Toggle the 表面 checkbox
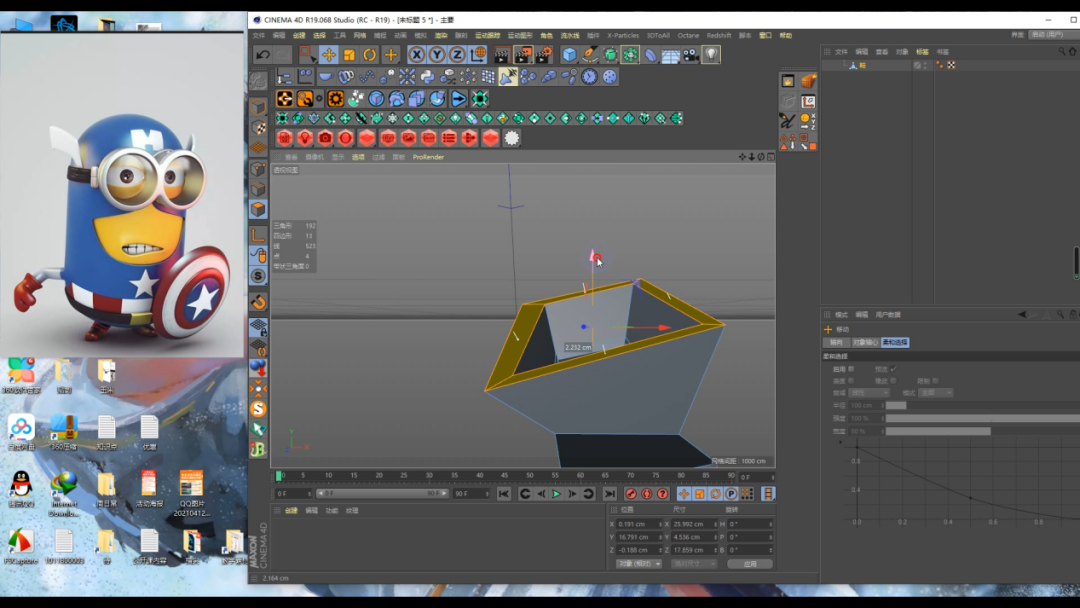This screenshot has height=608, width=1080. point(851,381)
